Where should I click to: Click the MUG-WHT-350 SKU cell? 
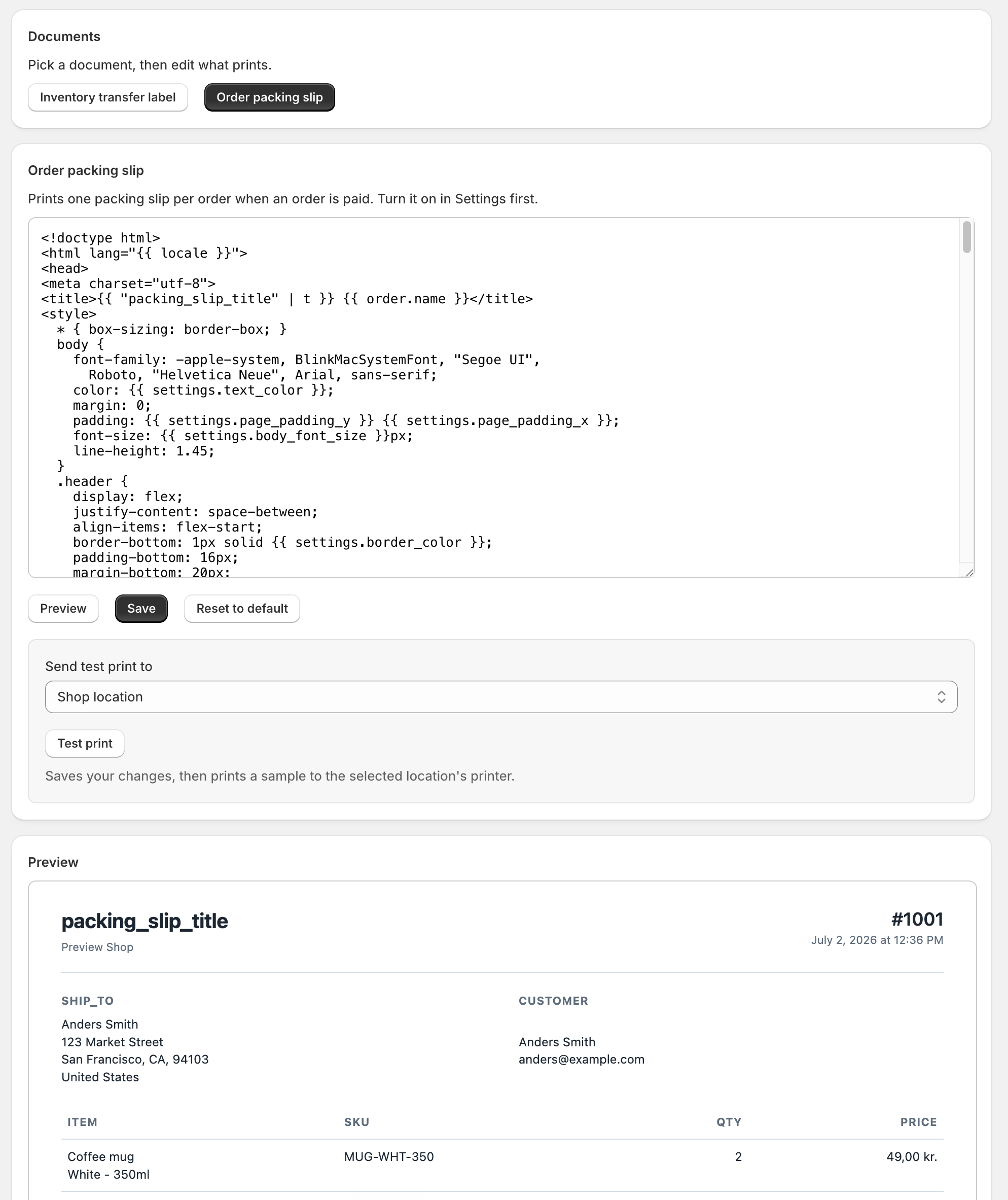(x=389, y=1157)
